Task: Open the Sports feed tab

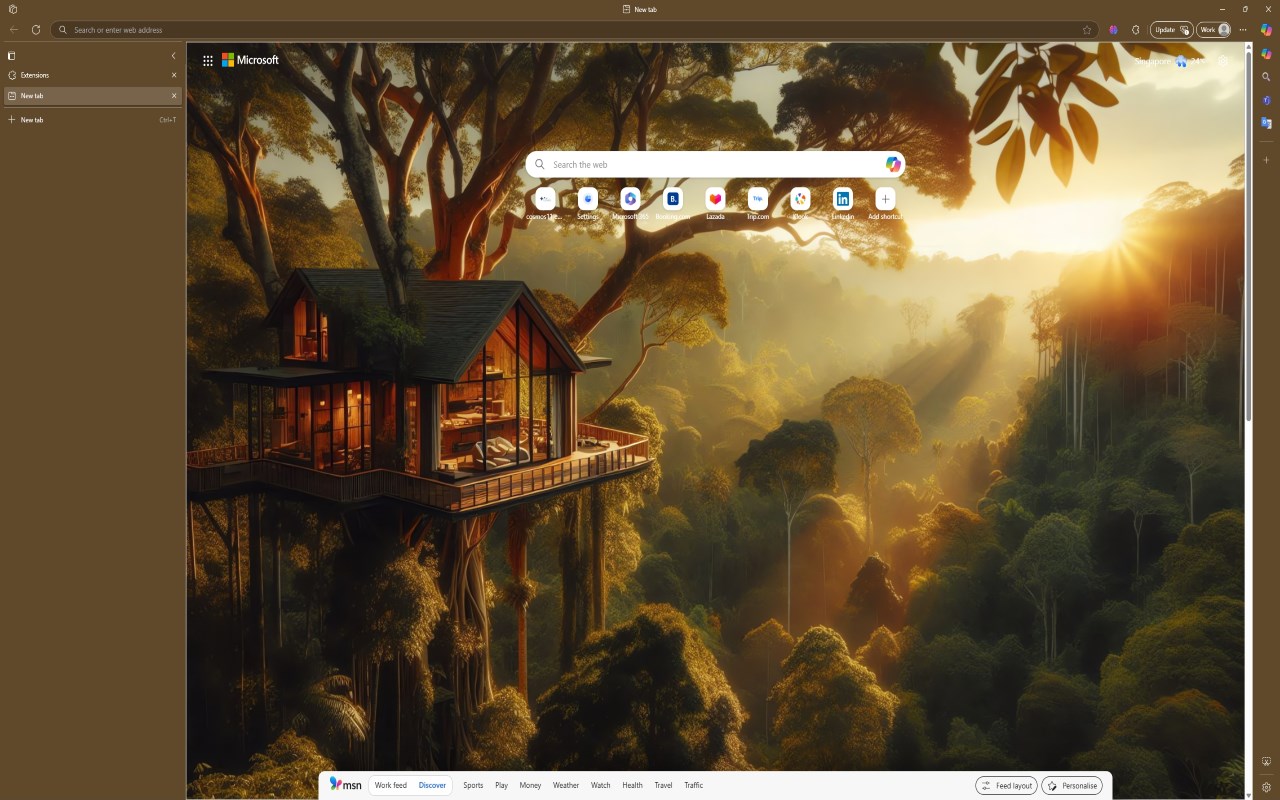Action: coord(473,785)
